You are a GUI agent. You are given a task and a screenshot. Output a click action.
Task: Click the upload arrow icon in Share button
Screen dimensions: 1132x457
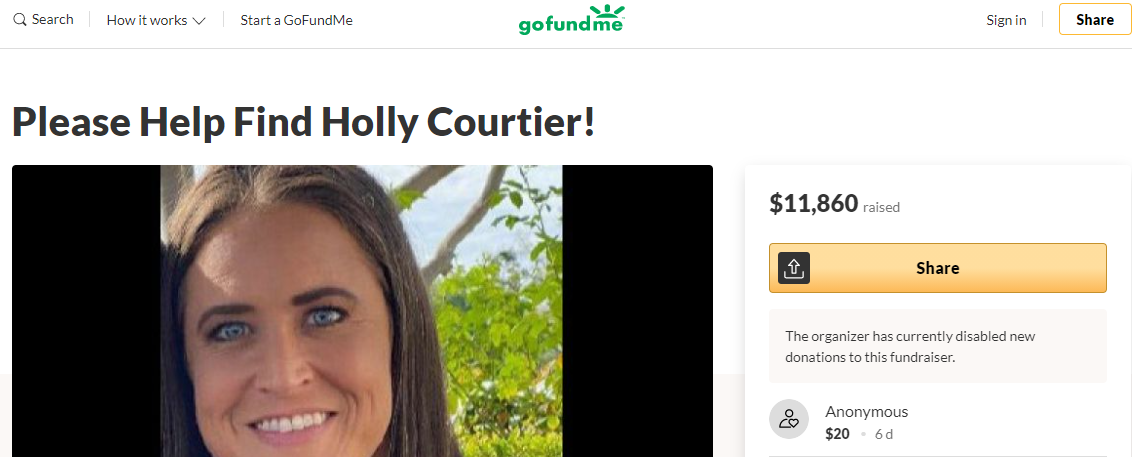click(x=793, y=268)
